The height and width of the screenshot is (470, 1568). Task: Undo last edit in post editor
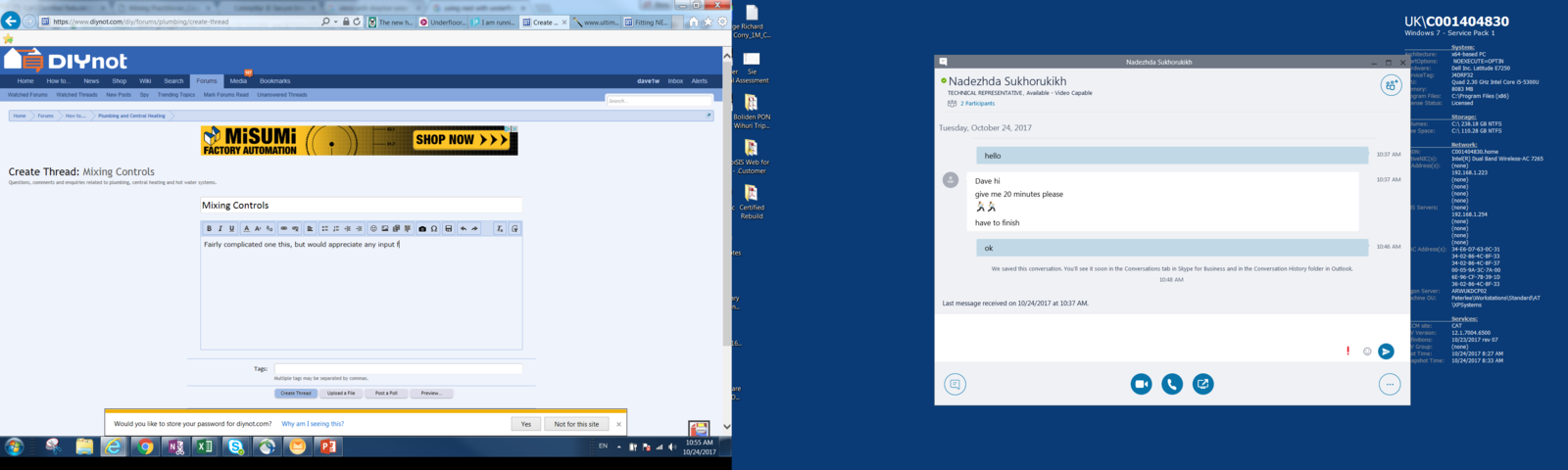(464, 229)
